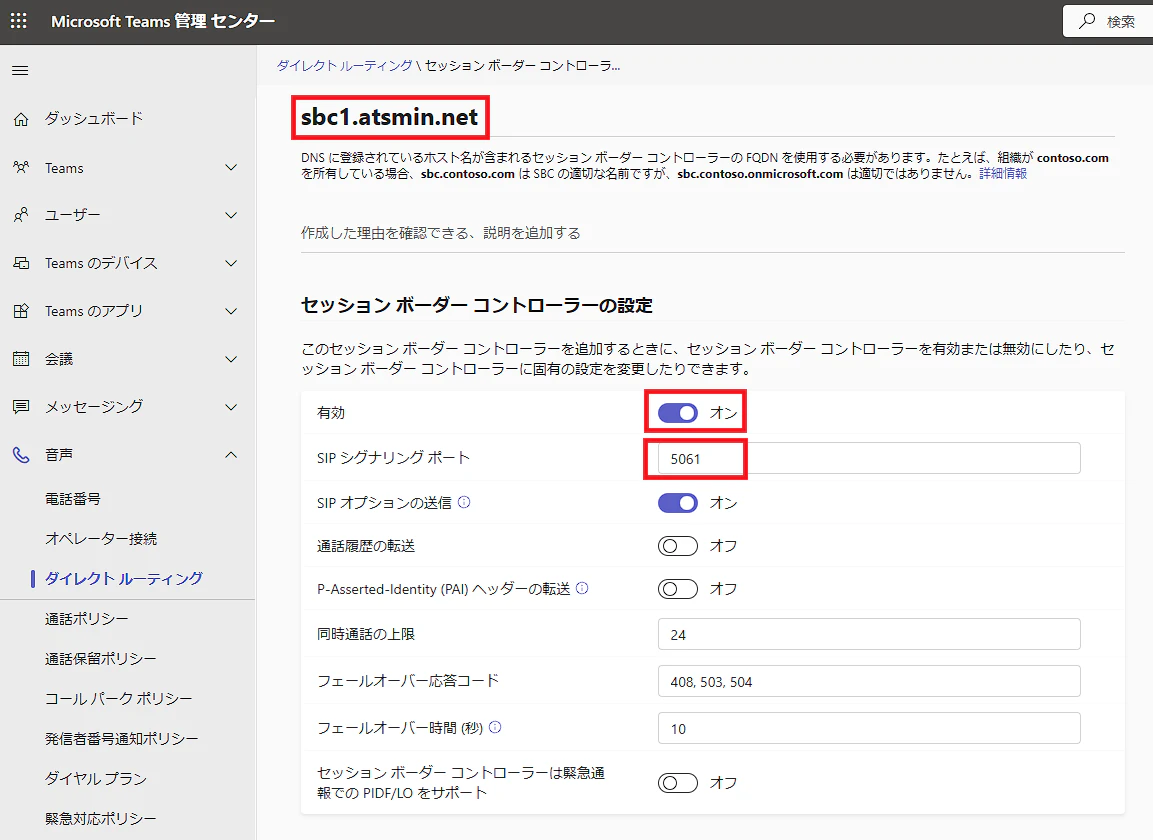This screenshot has width=1153, height=840.
Task: Click the Teams のアプリ icon
Action: click(21, 311)
